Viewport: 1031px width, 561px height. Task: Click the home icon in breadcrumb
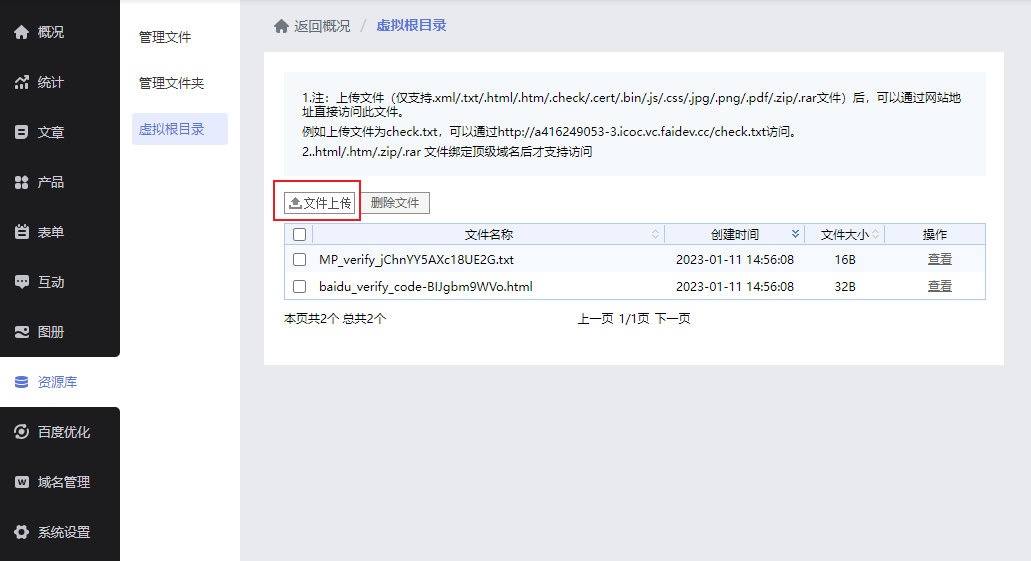point(281,26)
